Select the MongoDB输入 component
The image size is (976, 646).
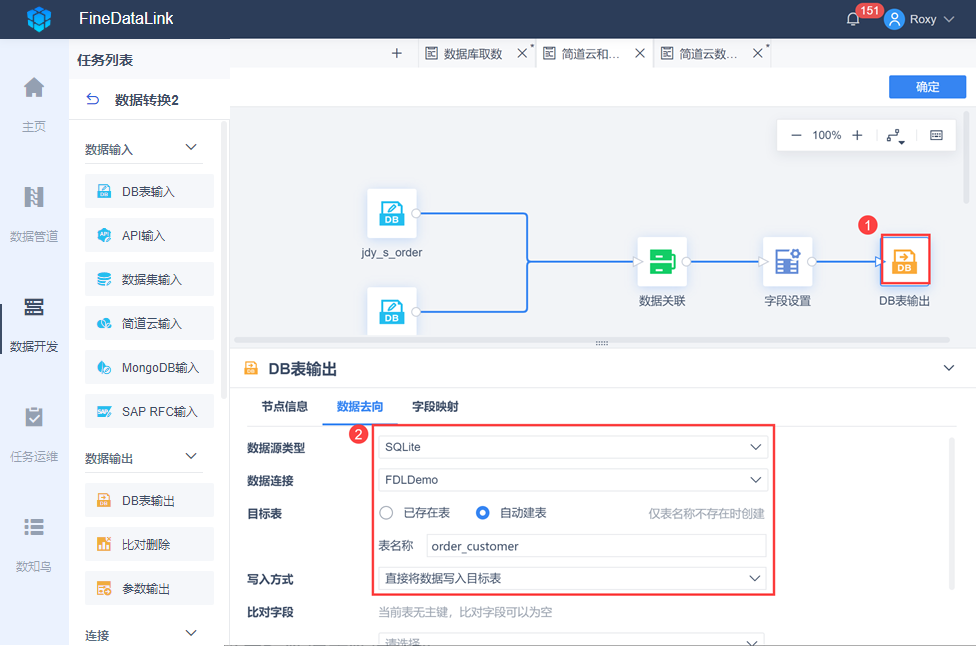[149, 367]
